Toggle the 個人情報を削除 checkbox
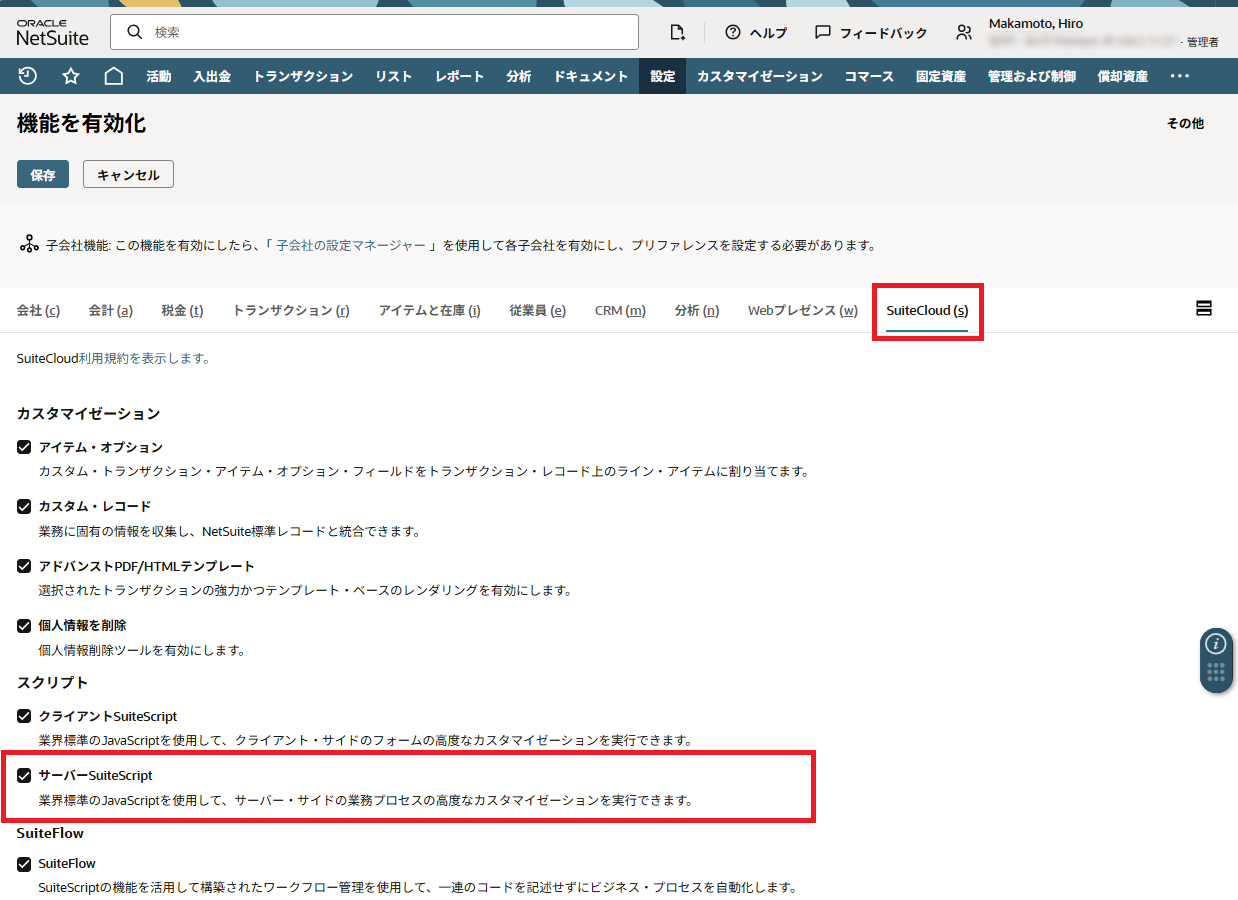This screenshot has width=1238, height=900. [25, 625]
